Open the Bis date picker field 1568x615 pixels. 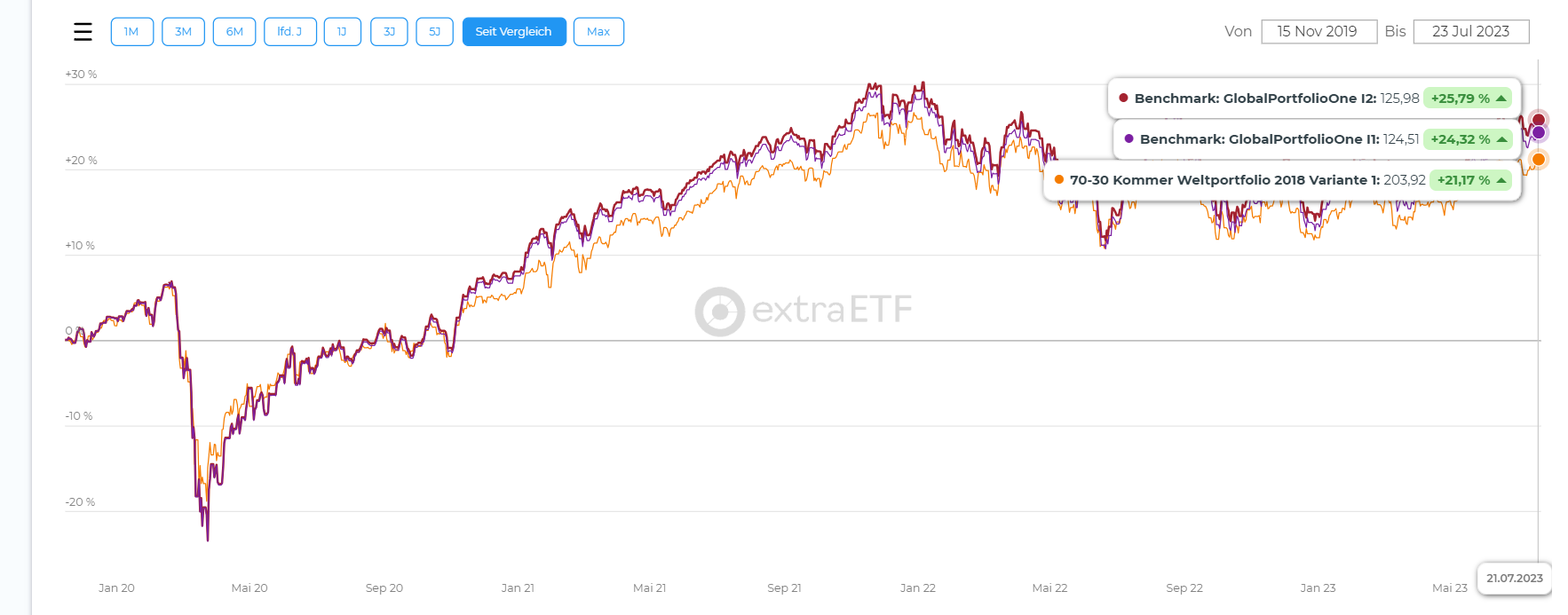1470,32
